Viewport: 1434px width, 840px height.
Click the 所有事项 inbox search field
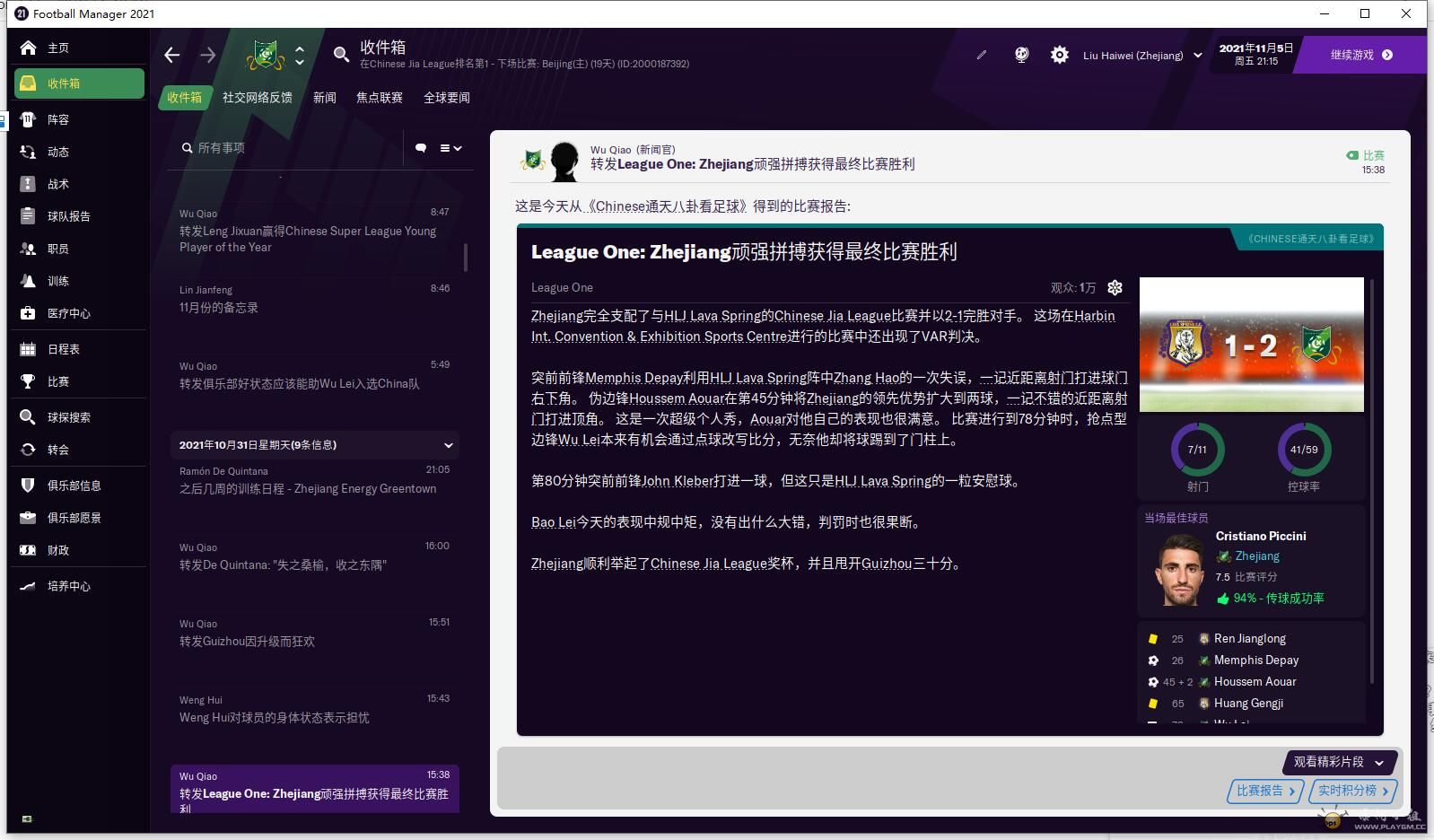click(287, 148)
